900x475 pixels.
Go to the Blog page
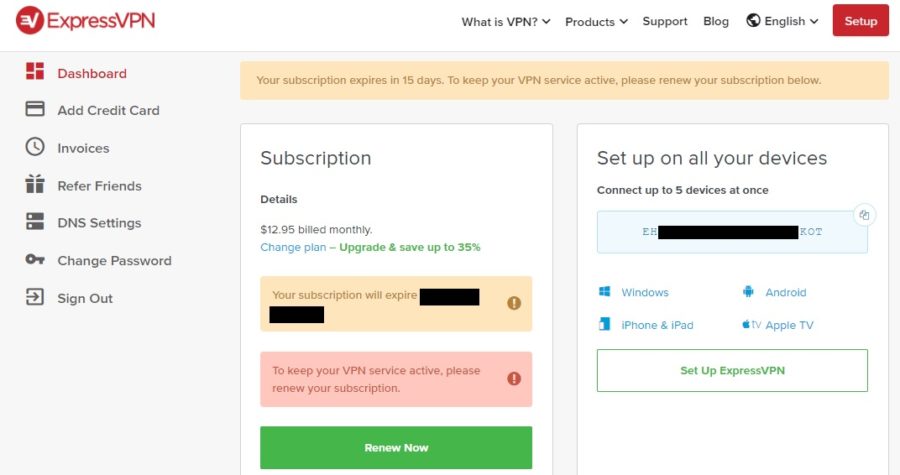pyautogui.click(x=716, y=21)
